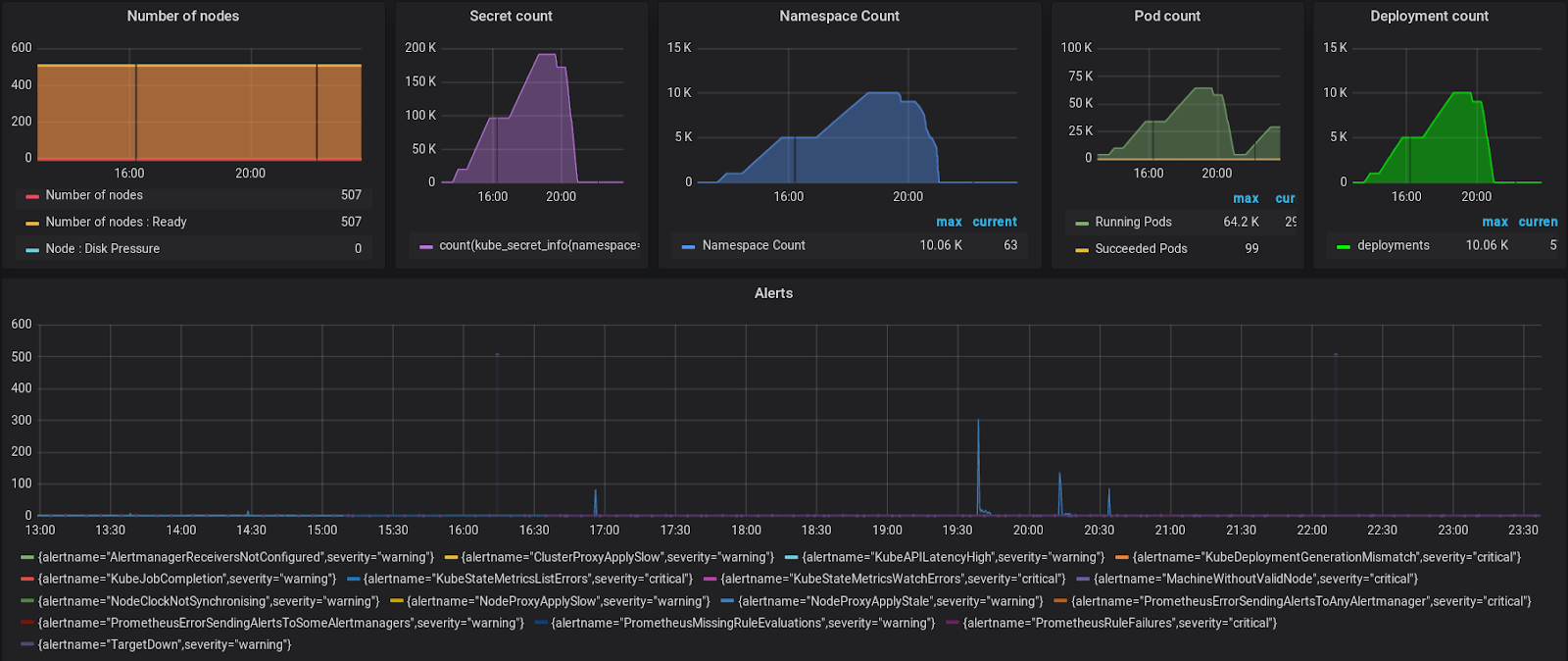The height and width of the screenshot is (661, 1568).
Task: Toggle the Number of nodes : Ready series
Action: [x=116, y=222]
